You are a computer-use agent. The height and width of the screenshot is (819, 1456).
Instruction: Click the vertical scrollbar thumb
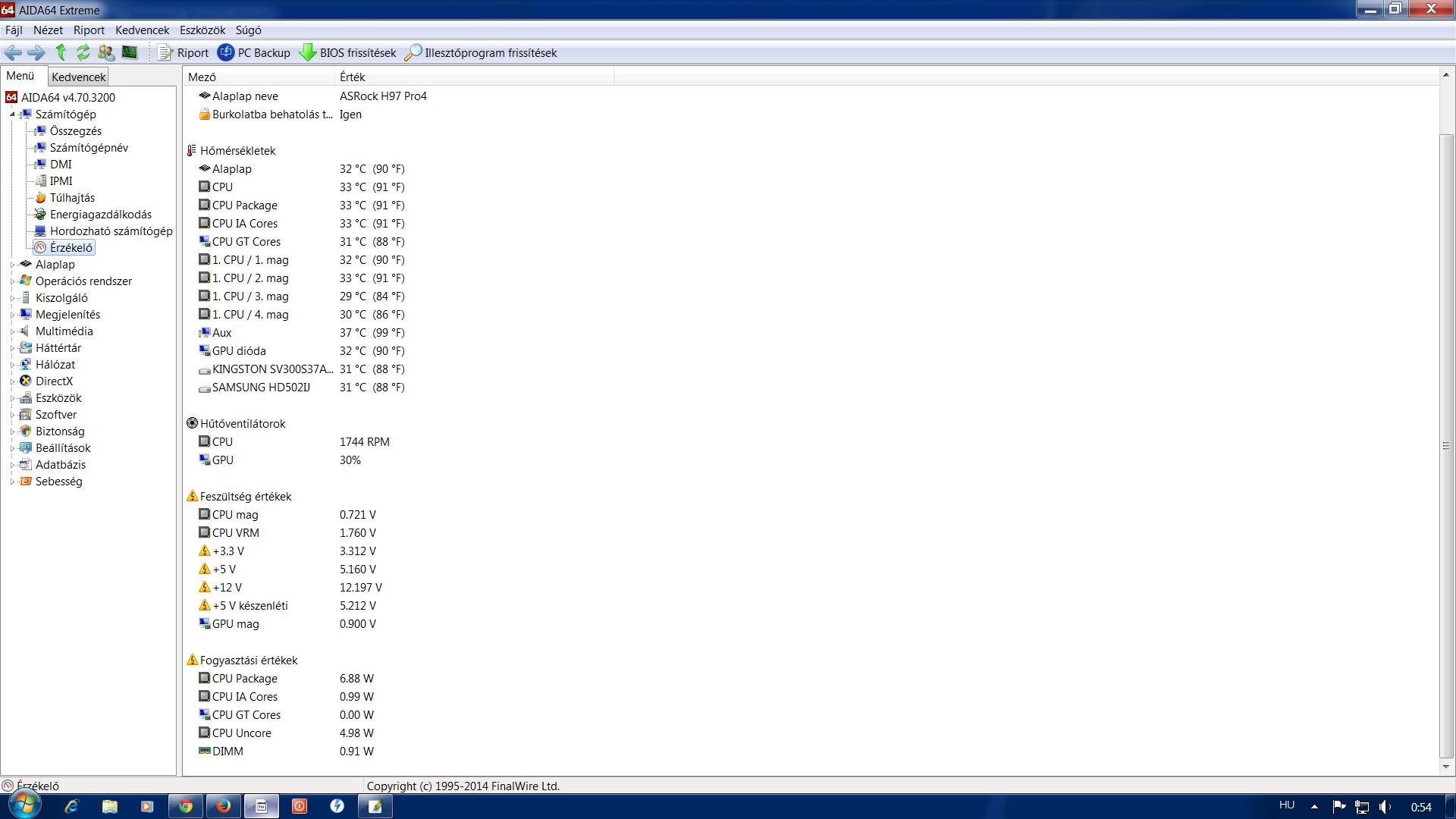pos(1446,445)
